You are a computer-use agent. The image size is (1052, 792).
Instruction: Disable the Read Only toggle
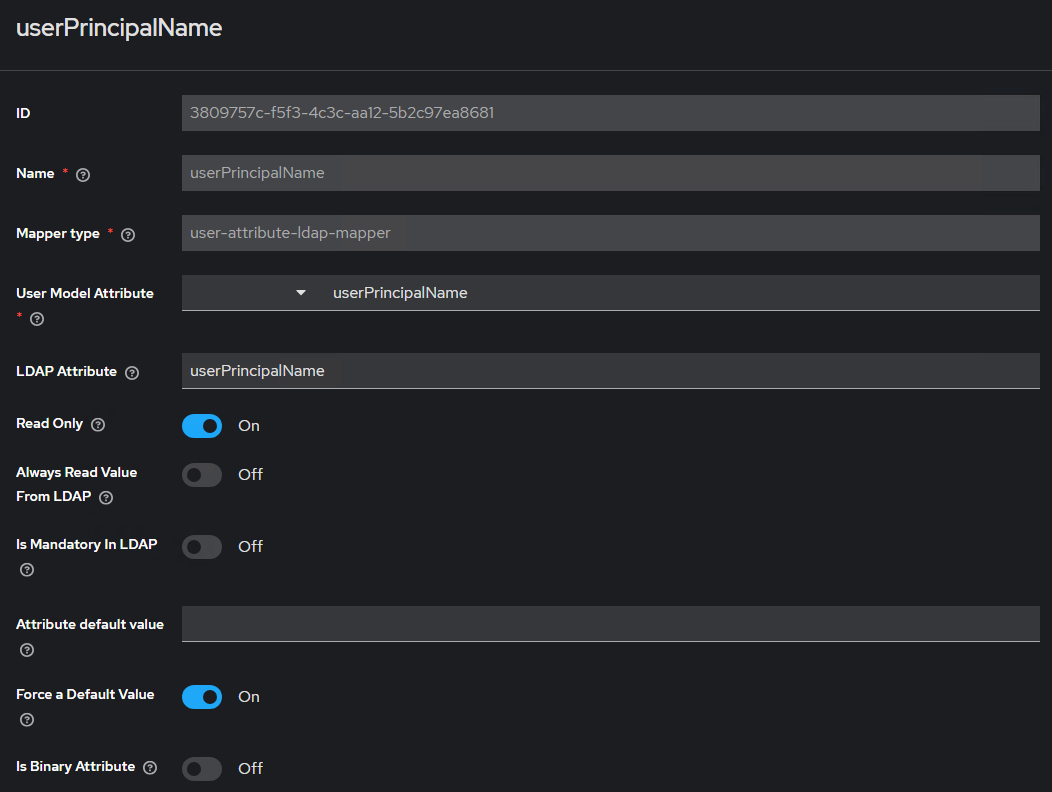click(202, 426)
